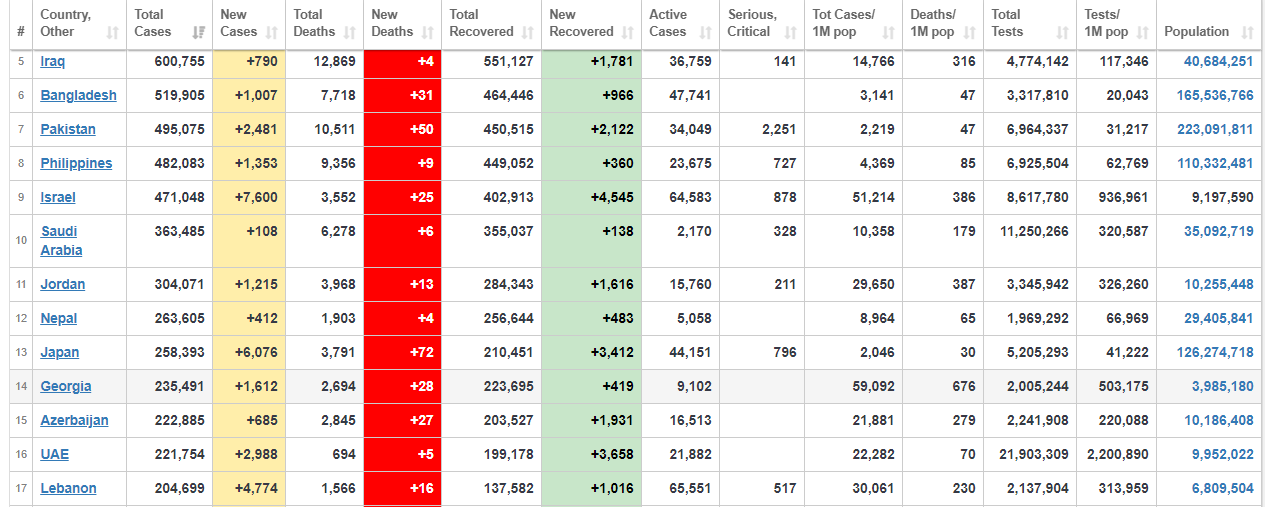
Task: Click Israel population 9,197,590 value
Action: coord(1222,197)
